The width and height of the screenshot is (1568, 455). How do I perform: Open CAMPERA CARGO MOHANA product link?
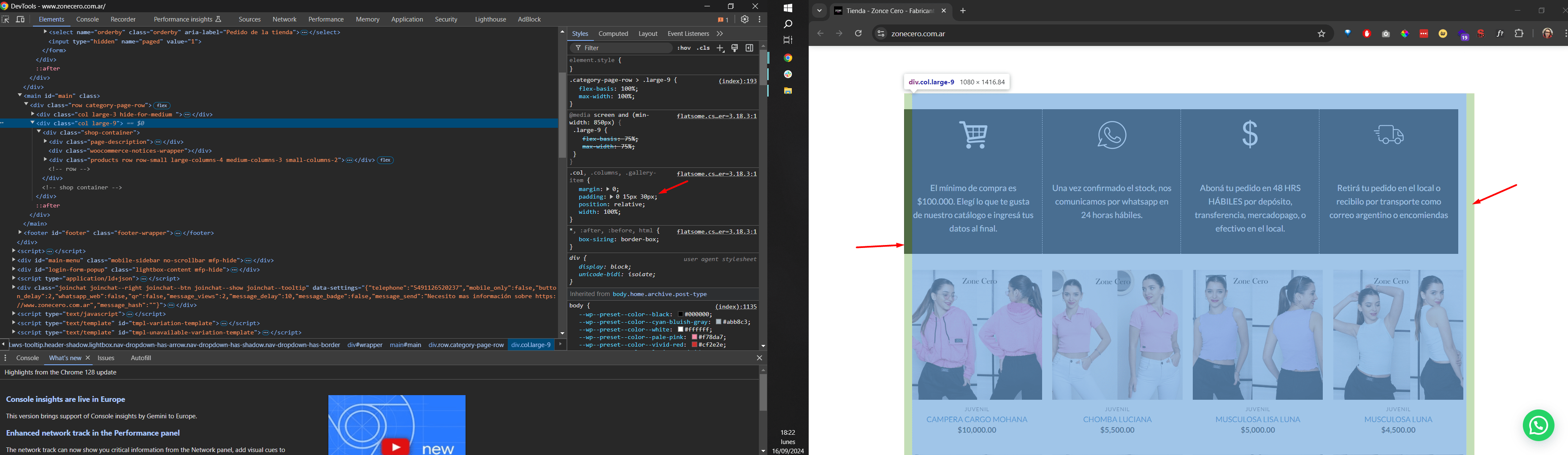(x=976, y=419)
